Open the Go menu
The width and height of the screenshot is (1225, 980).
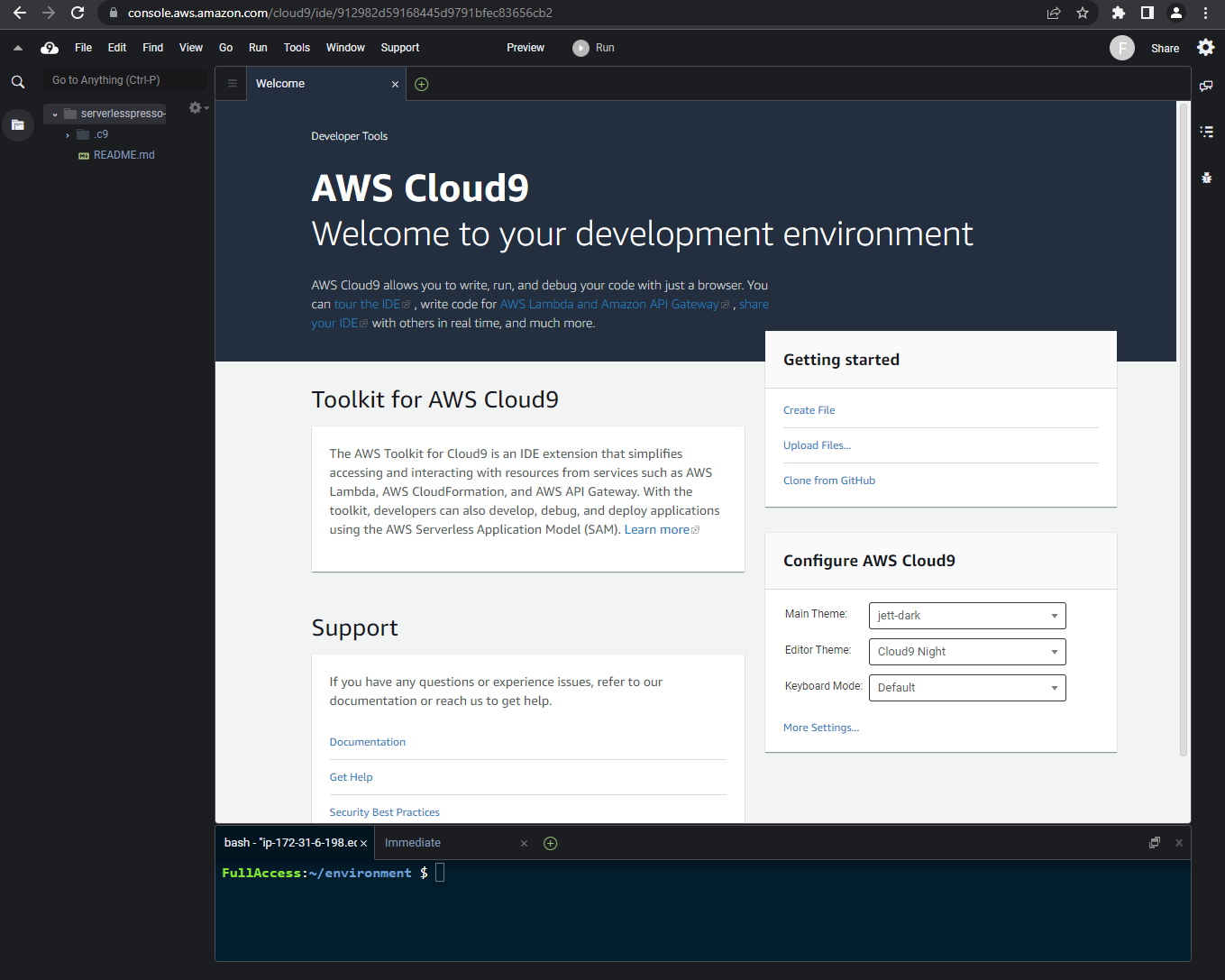[x=225, y=48]
